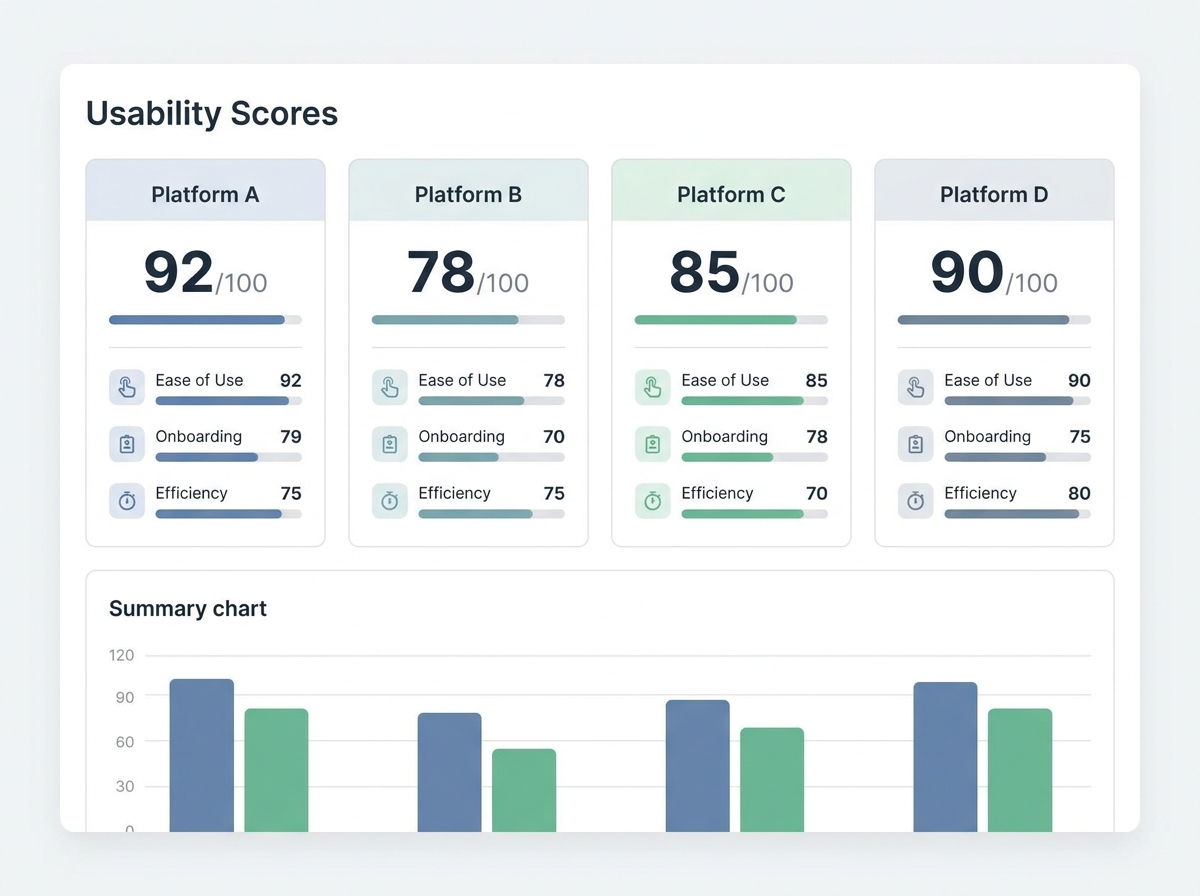Click the Ease of Use hand icon on Platform B
This screenshot has width=1200, height=896.
pyautogui.click(x=390, y=387)
